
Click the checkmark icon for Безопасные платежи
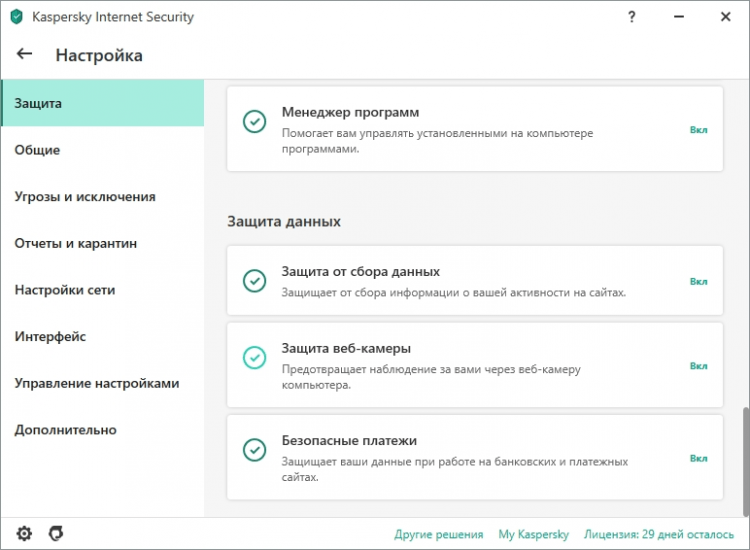[255, 449]
